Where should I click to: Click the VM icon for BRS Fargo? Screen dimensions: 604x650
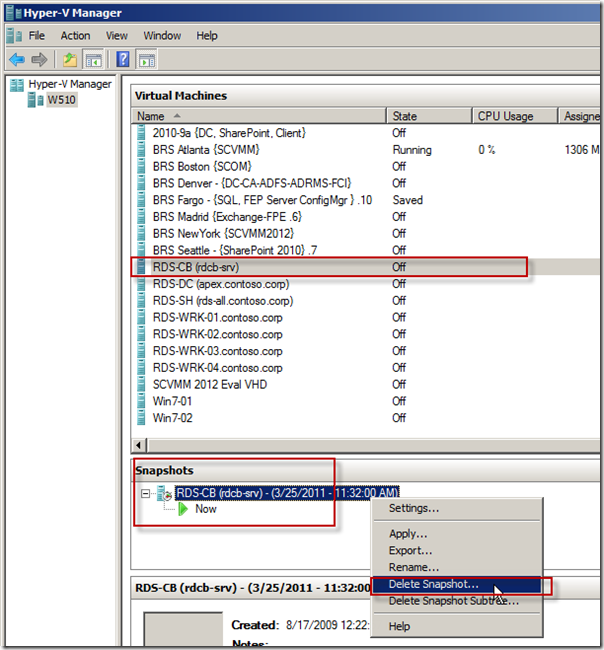[141, 200]
